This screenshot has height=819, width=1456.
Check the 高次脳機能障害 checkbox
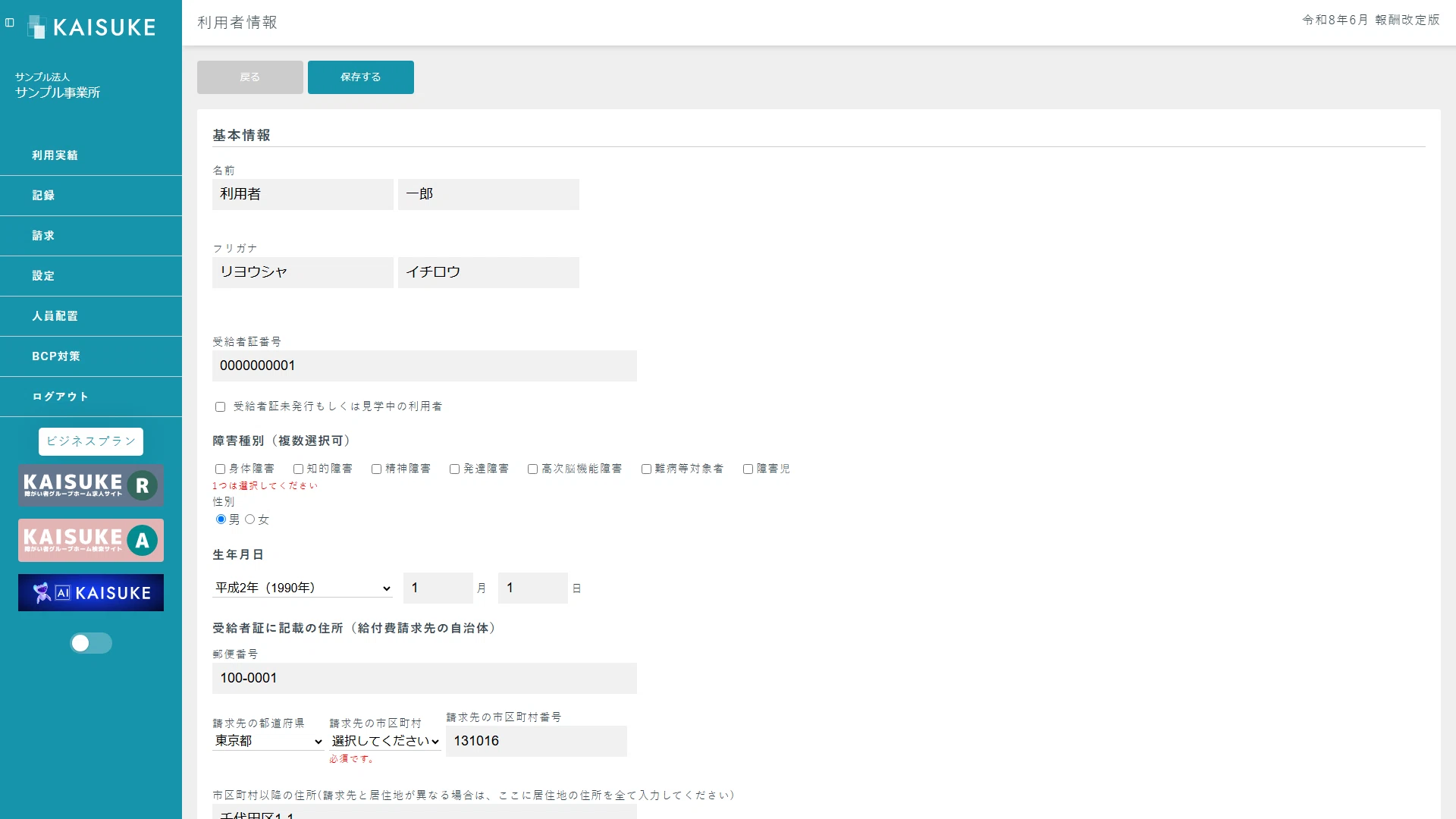532,469
